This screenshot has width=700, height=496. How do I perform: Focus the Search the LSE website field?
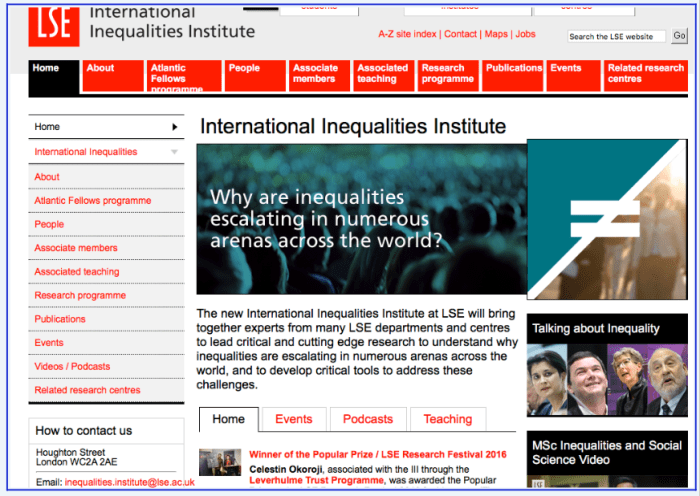[615, 36]
